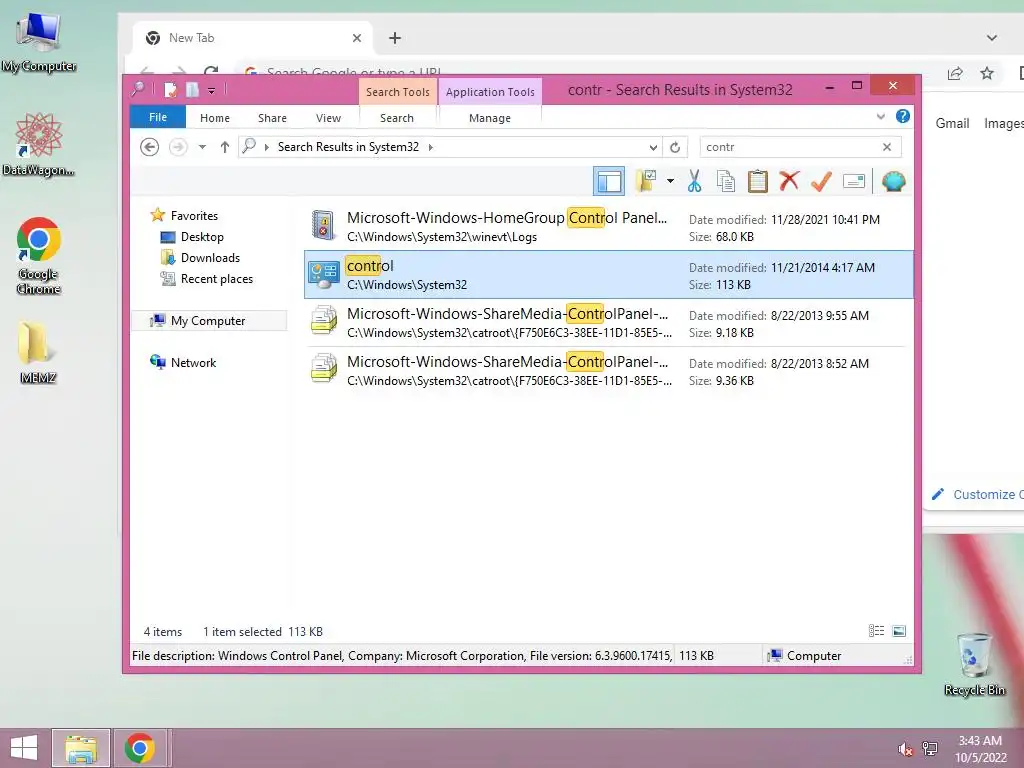Select ShareMedia-ControlPanel result modified 8:52 AM
The height and width of the screenshot is (768, 1024).
[x=609, y=370]
